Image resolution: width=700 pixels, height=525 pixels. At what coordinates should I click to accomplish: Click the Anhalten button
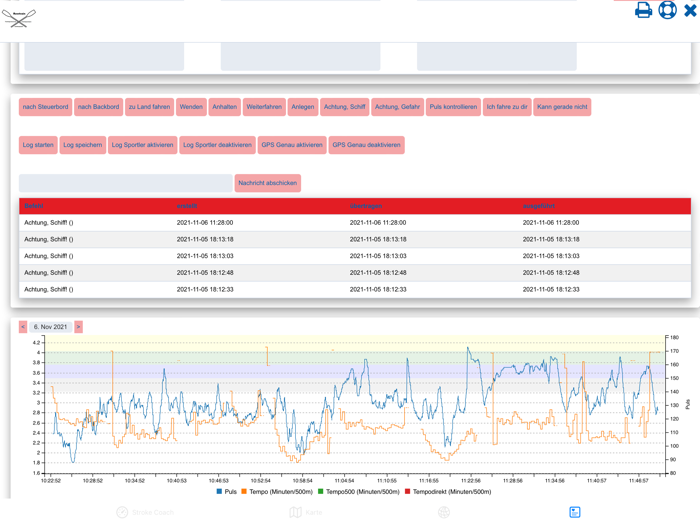(225, 107)
